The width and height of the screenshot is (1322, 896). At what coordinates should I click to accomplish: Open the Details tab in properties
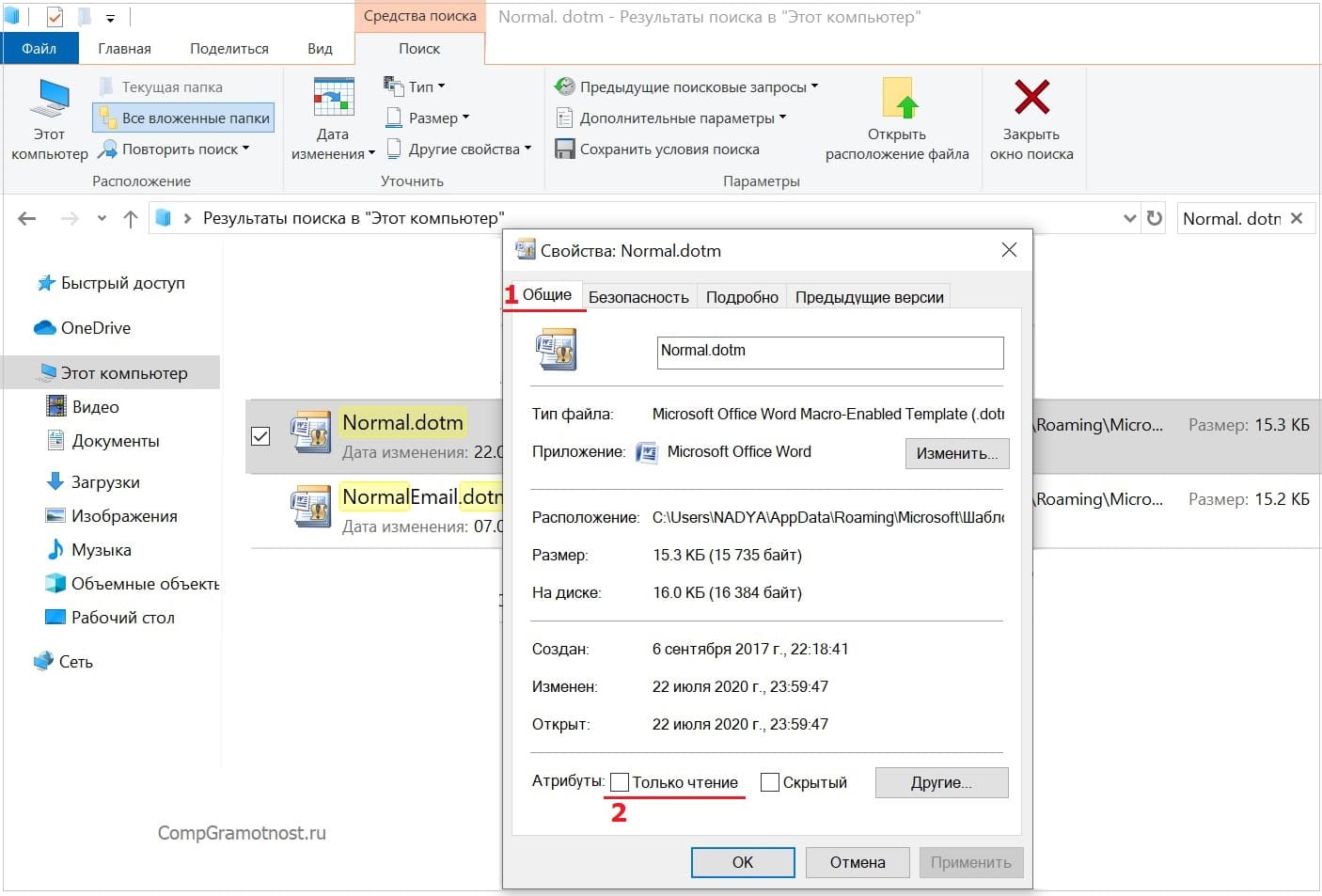coord(741,297)
